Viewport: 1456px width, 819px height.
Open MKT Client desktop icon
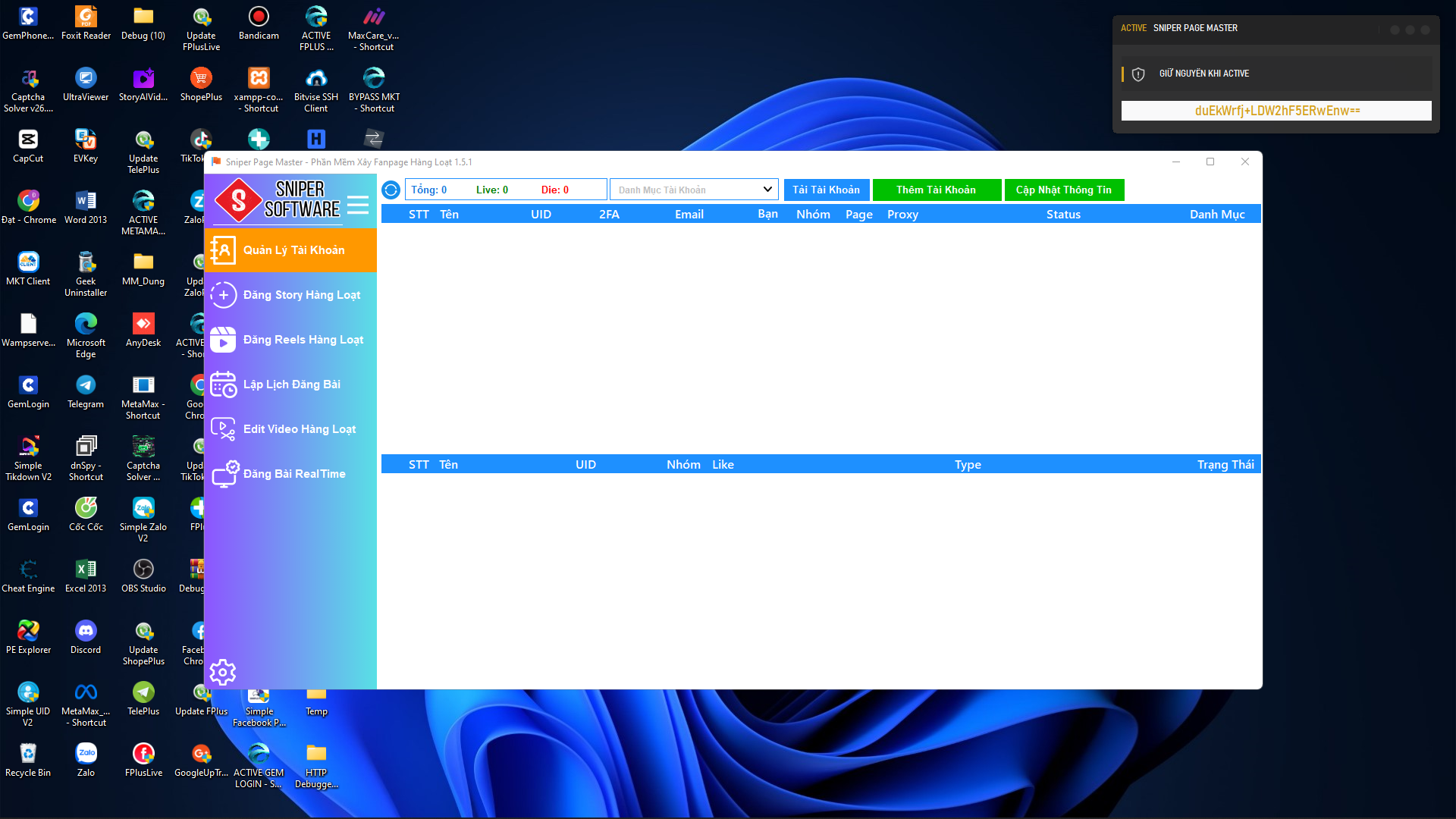pyautogui.click(x=28, y=270)
